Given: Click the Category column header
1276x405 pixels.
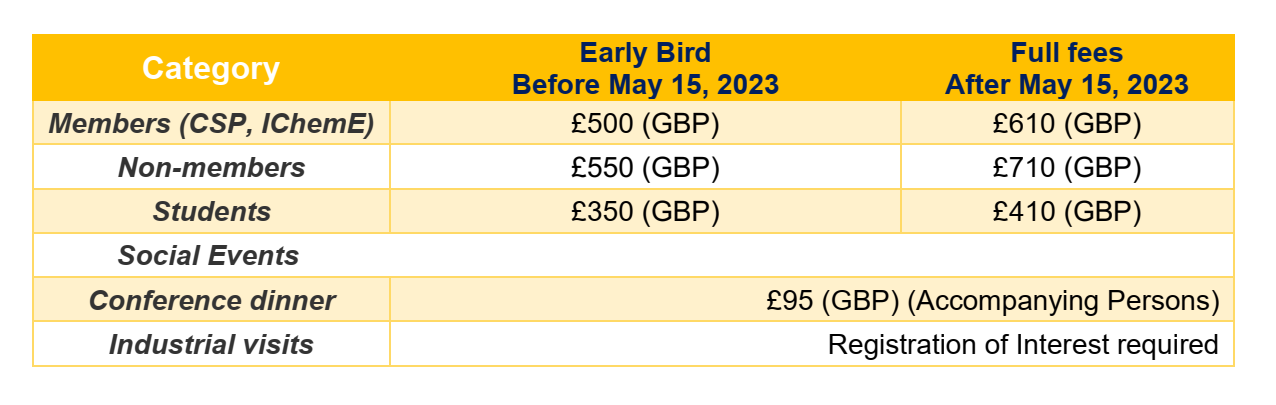Looking at the screenshot, I should (x=211, y=68).
